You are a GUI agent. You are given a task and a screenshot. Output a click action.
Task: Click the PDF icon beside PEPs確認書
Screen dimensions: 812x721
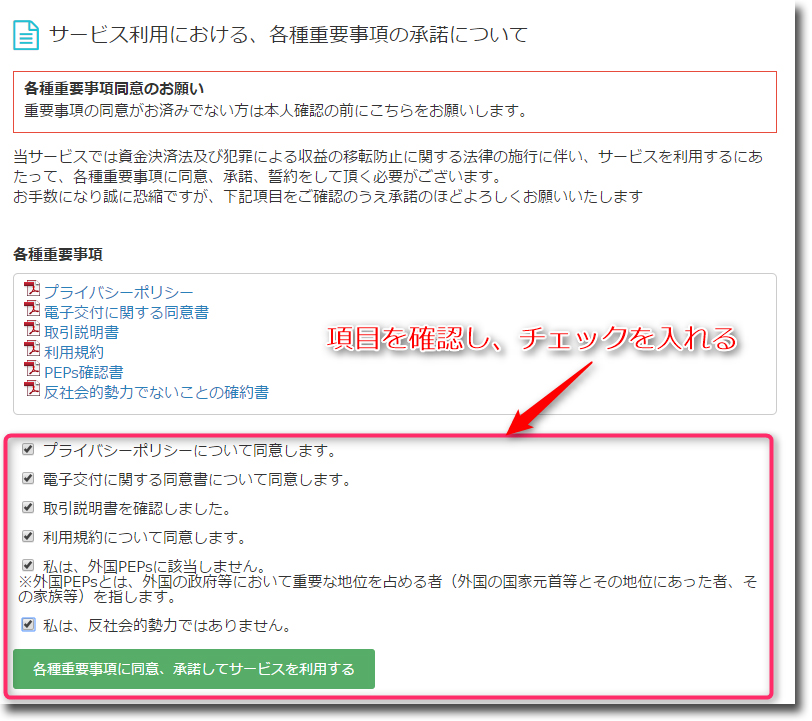[32, 368]
